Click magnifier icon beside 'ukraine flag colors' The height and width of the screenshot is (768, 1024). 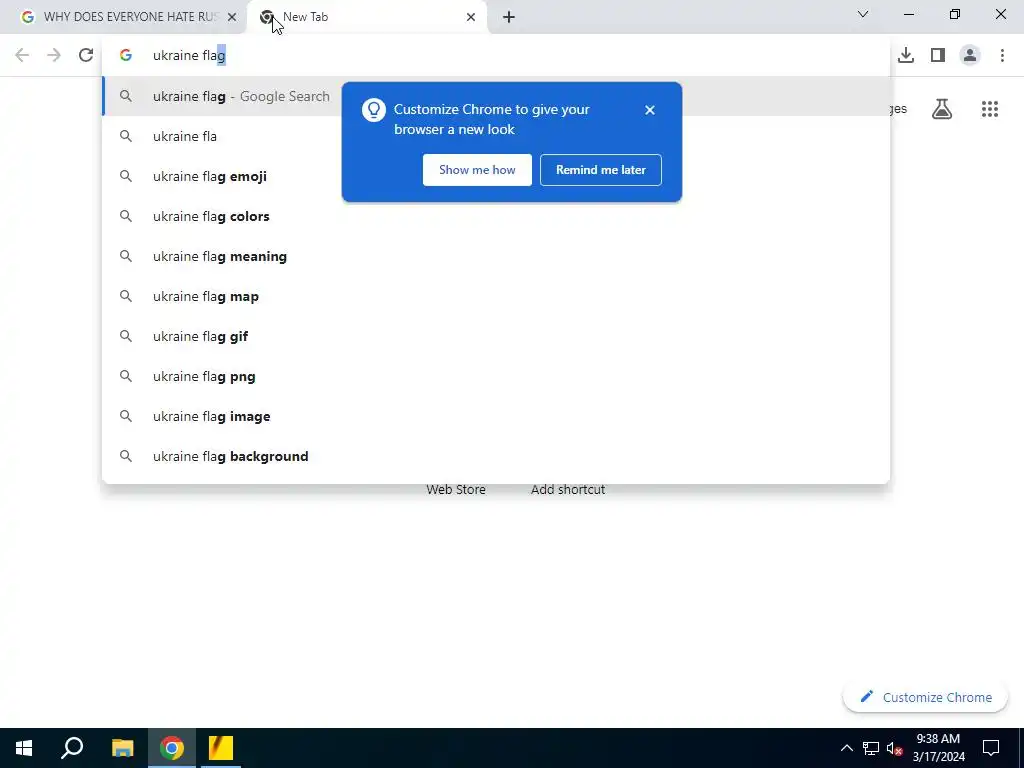coord(126,216)
